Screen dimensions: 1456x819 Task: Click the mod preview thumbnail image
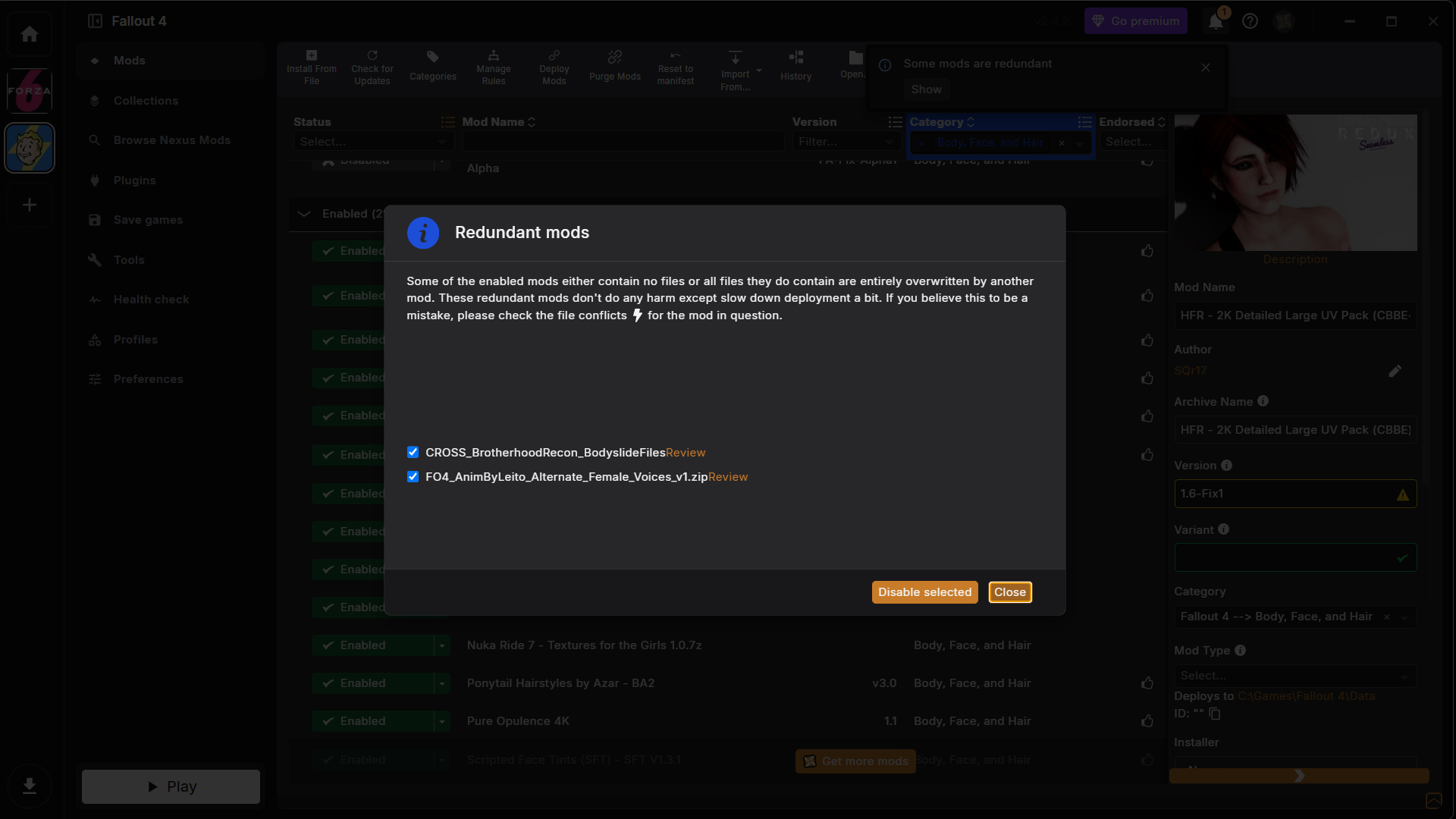click(x=1295, y=183)
